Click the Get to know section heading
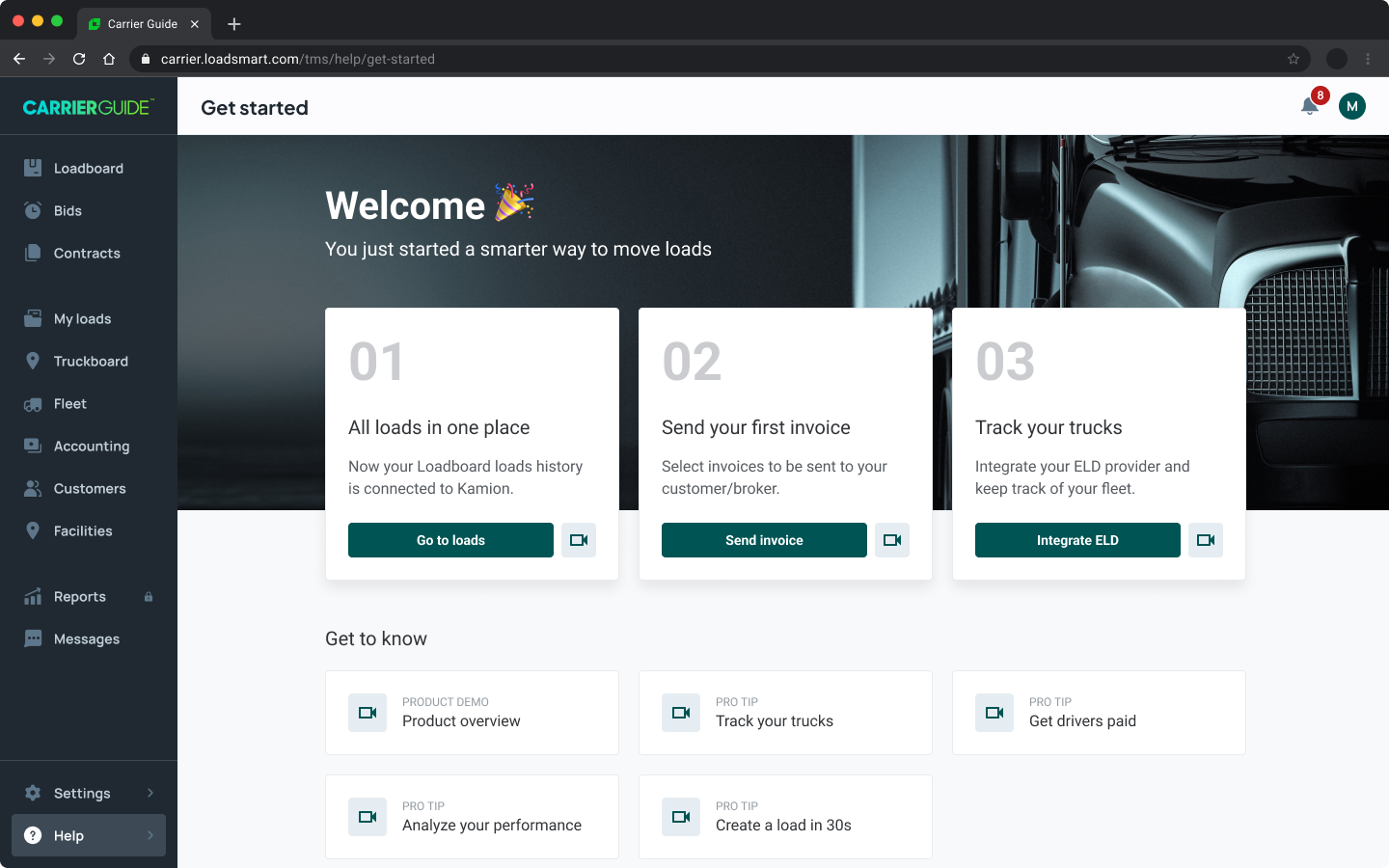1389x868 pixels. [x=376, y=638]
